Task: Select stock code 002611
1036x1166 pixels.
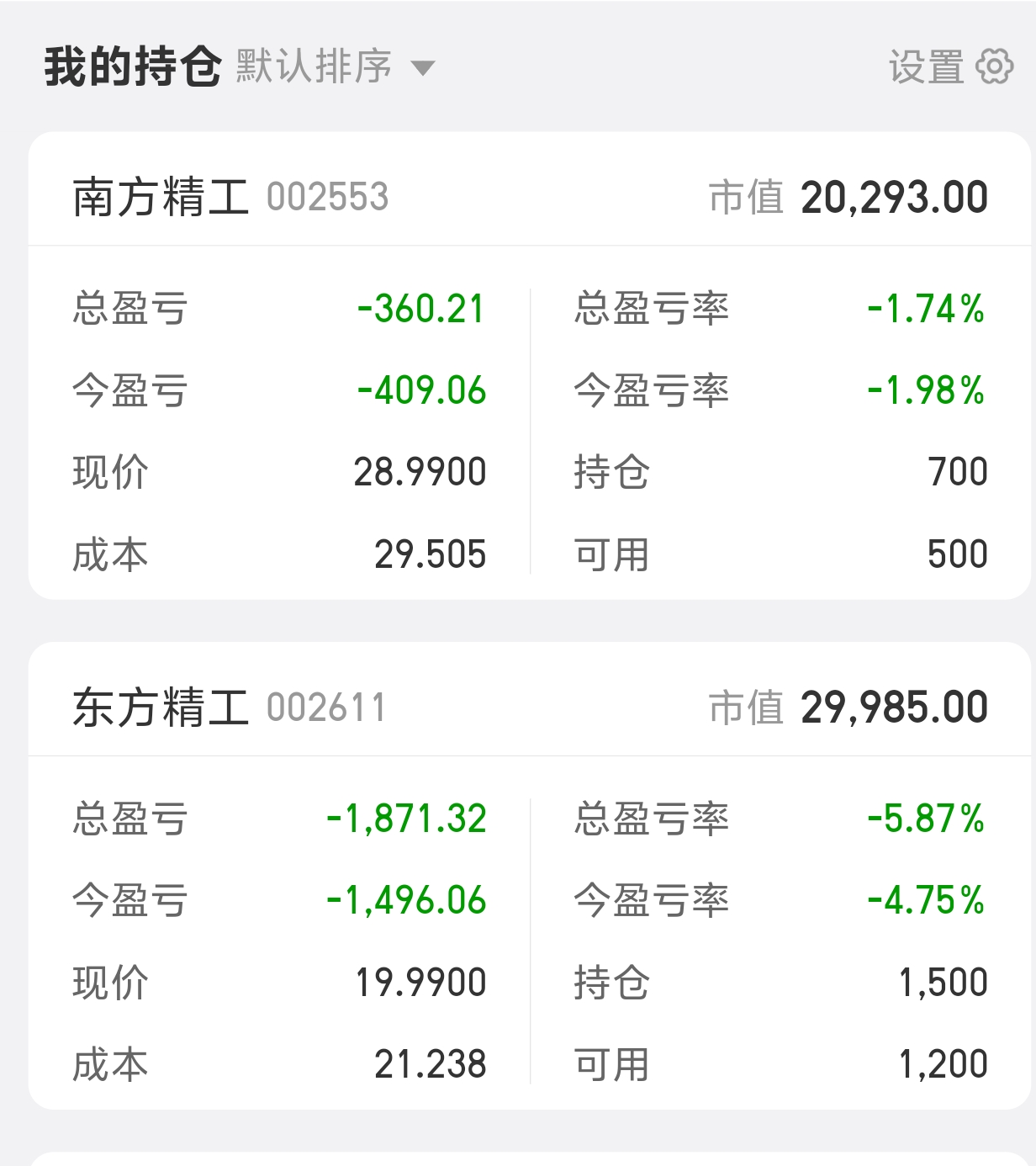Action: click(x=326, y=708)
